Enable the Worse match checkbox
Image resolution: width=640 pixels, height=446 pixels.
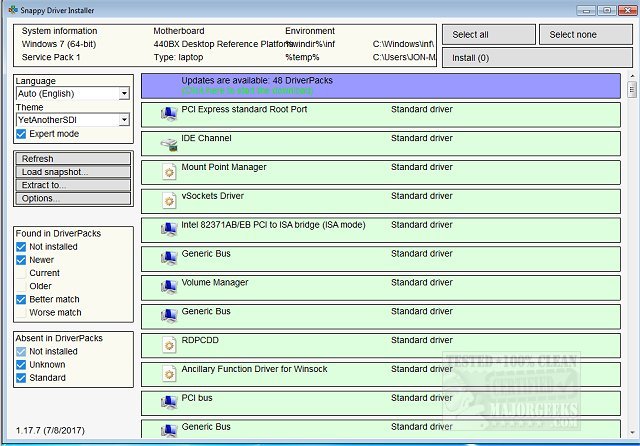coord(21,313)
